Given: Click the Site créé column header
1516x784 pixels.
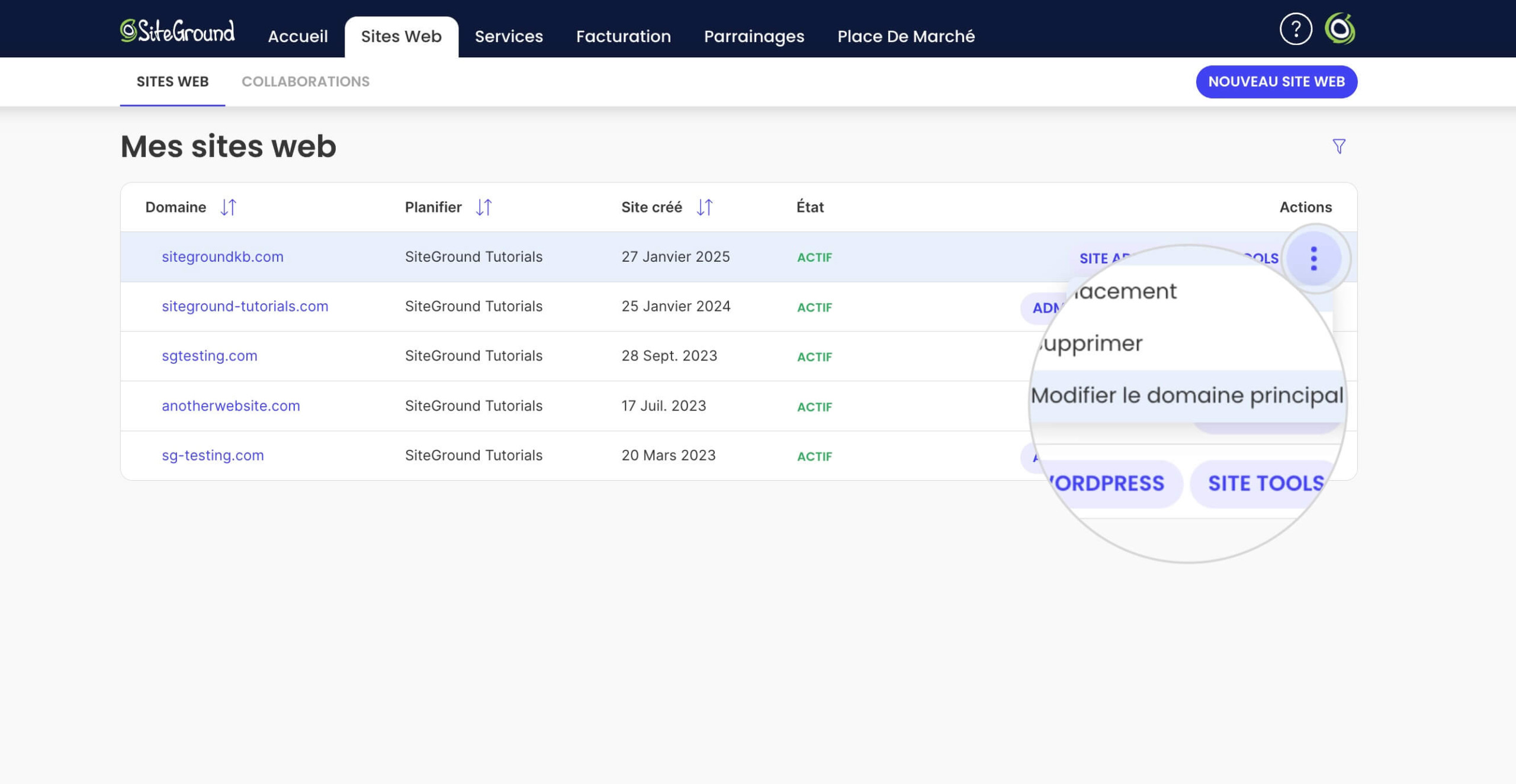Looking at the screenshot, I should pyautogui.click(x=651, y=207).
